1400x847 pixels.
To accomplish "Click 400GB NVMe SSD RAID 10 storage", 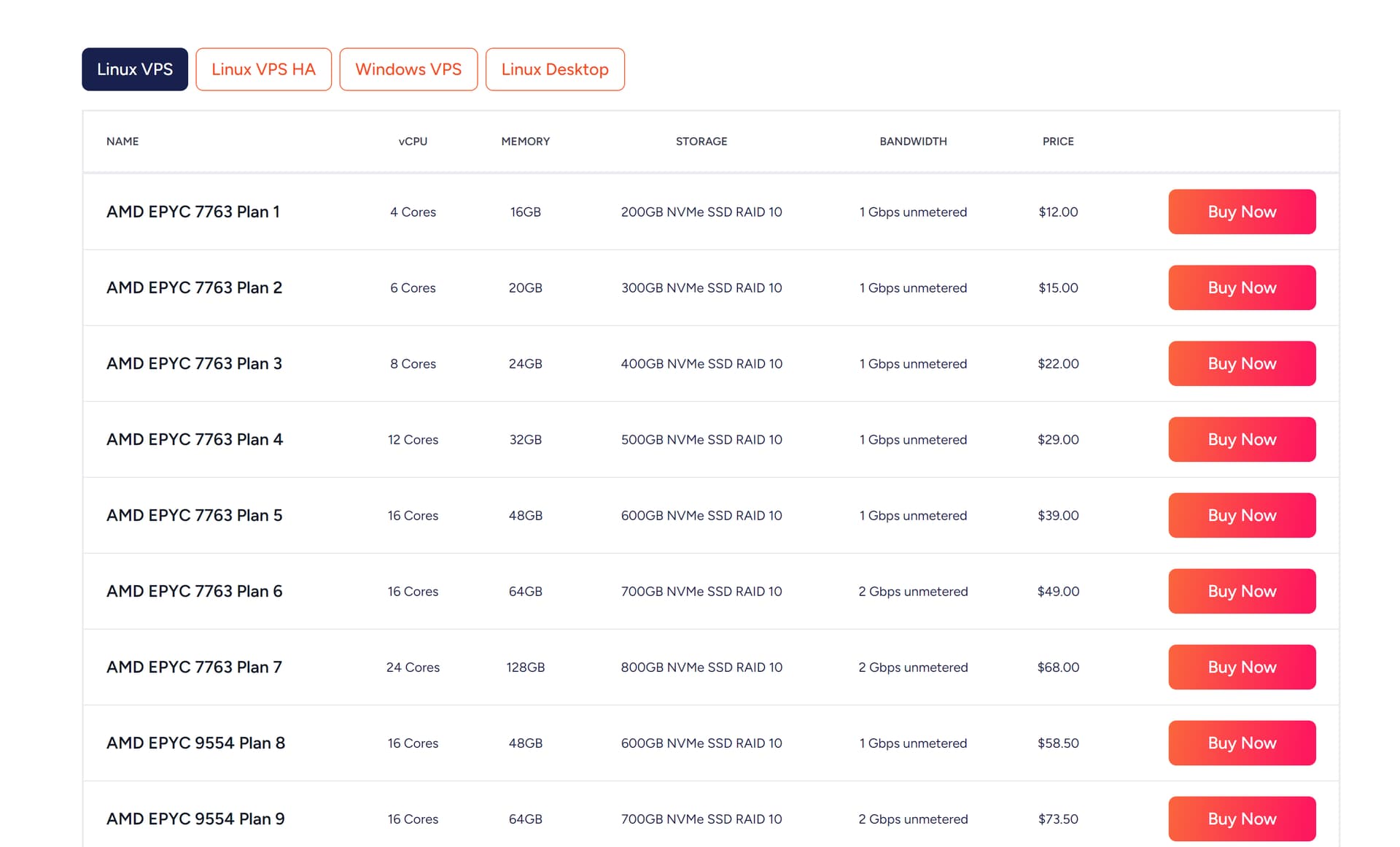I will point(701,363).
